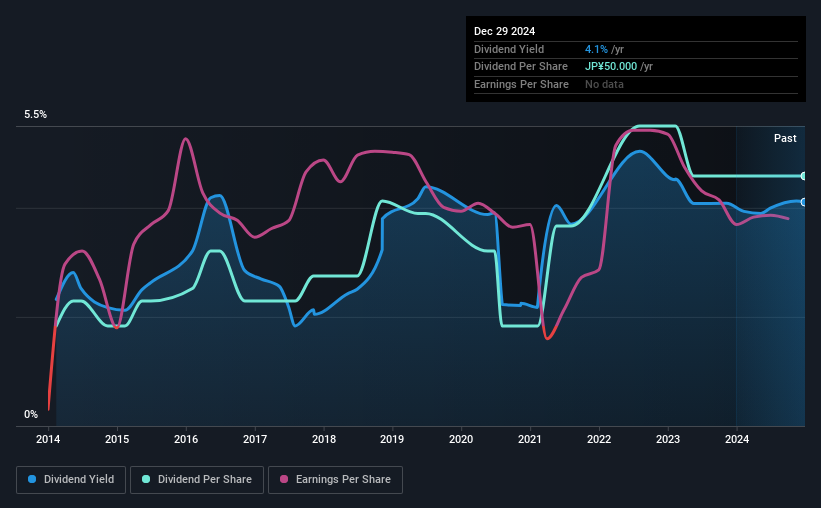The width and height of the screenshot is (821, 508).
Task: Click the Dividend Per Share tooltip row label
Action: tap(520, 67)
